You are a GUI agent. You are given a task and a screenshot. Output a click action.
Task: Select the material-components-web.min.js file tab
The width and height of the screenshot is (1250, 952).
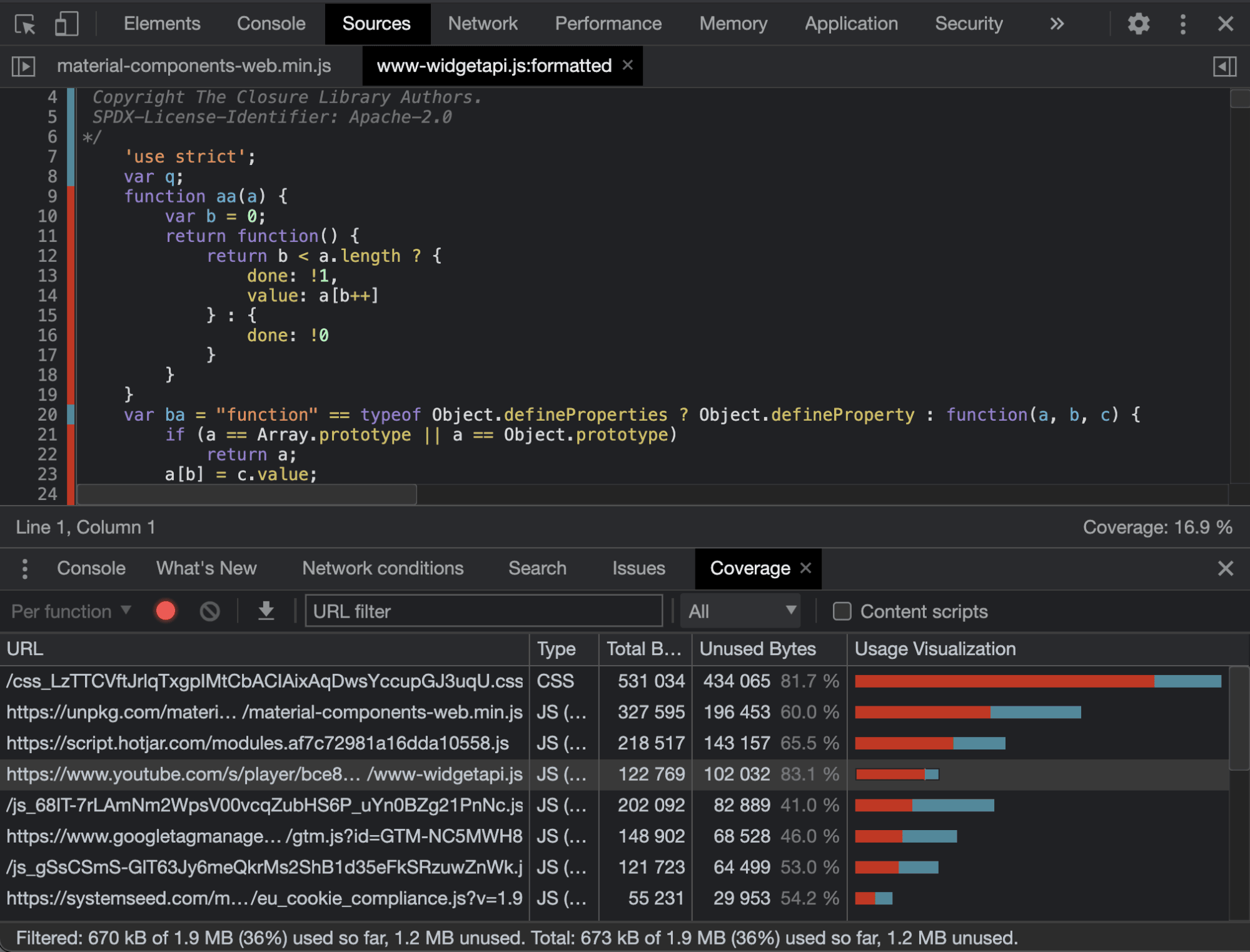[x=194, y=66]
